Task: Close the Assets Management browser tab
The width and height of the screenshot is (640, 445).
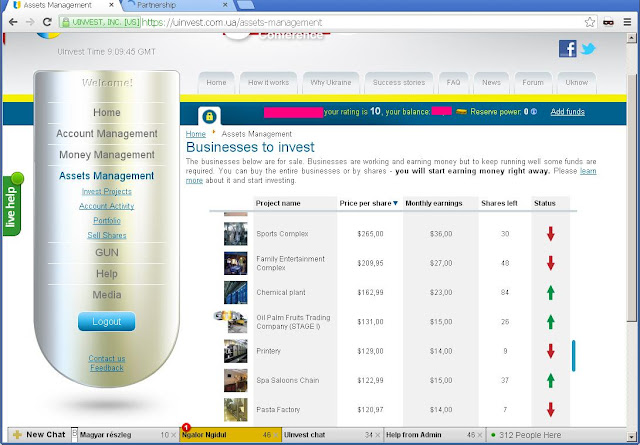Action: point(112,5)
